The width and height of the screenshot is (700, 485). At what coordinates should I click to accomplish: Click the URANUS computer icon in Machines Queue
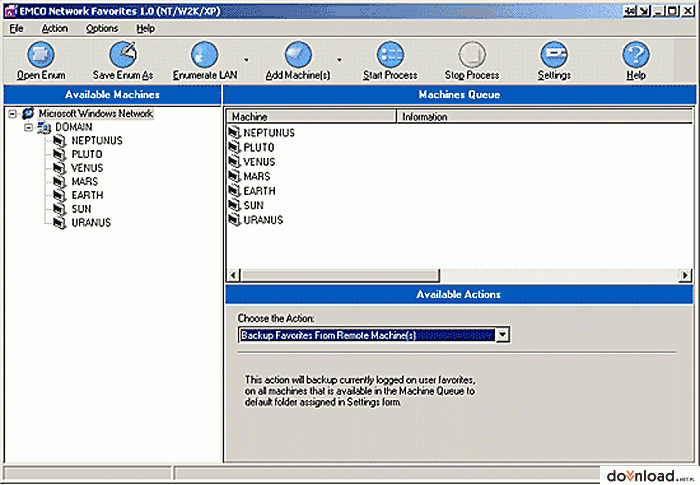pyautogui.click(x=234, y=219)
